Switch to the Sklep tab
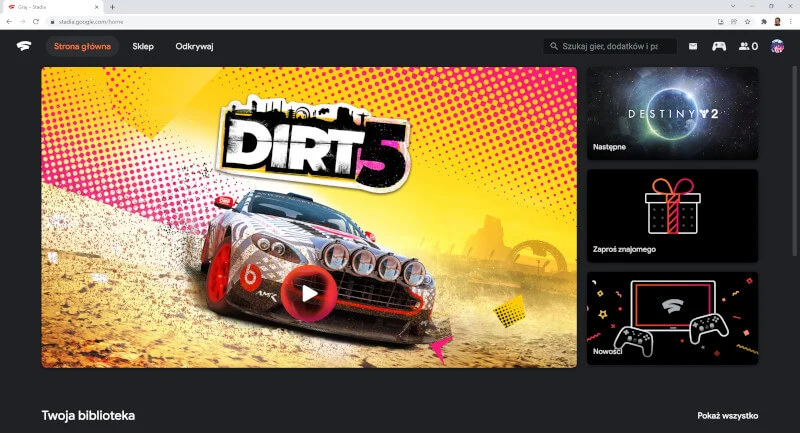 click(143, 46)
